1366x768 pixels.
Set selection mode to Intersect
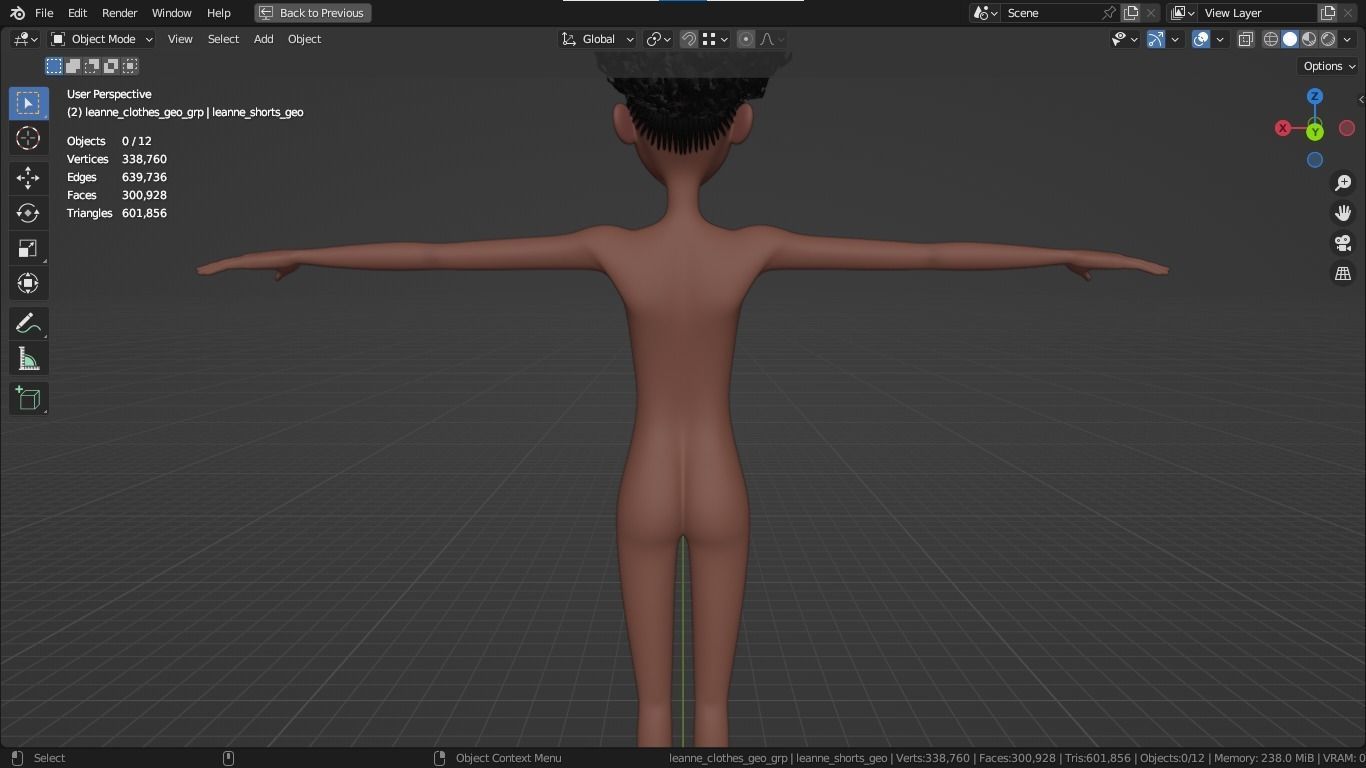[130, 66]
